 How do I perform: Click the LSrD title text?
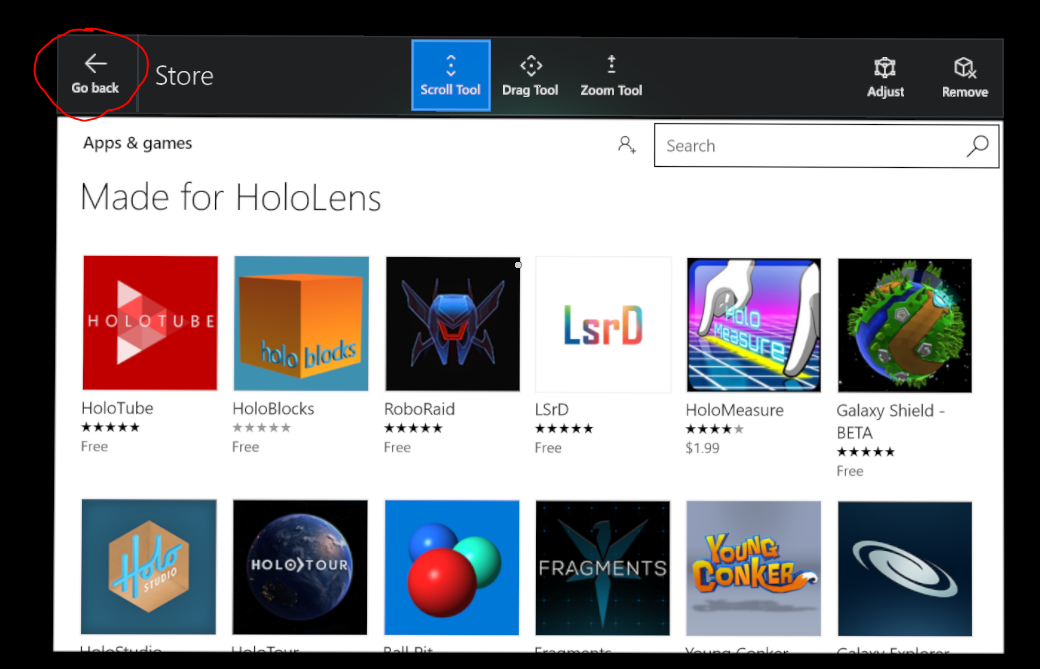[x=552, y=410]
